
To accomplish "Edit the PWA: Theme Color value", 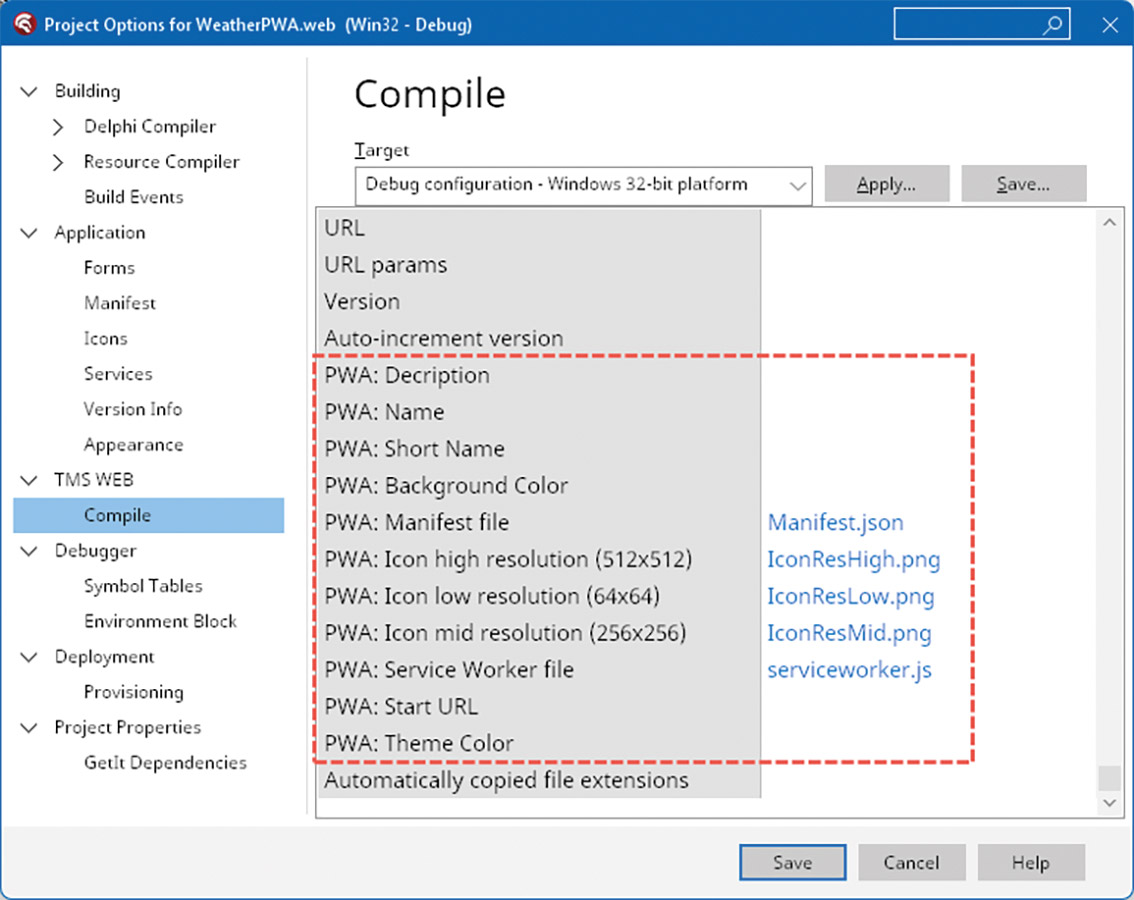I will point(925,743).
